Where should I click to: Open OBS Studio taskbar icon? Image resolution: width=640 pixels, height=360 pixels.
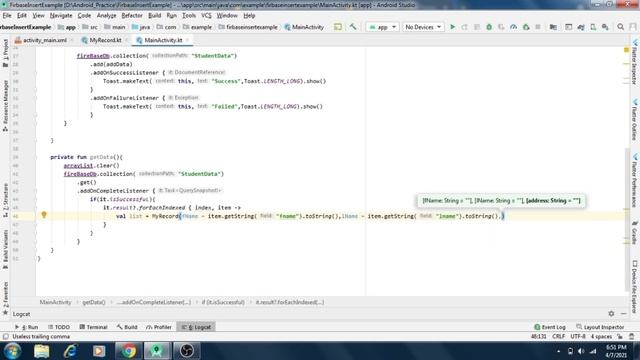coord(187,351)
